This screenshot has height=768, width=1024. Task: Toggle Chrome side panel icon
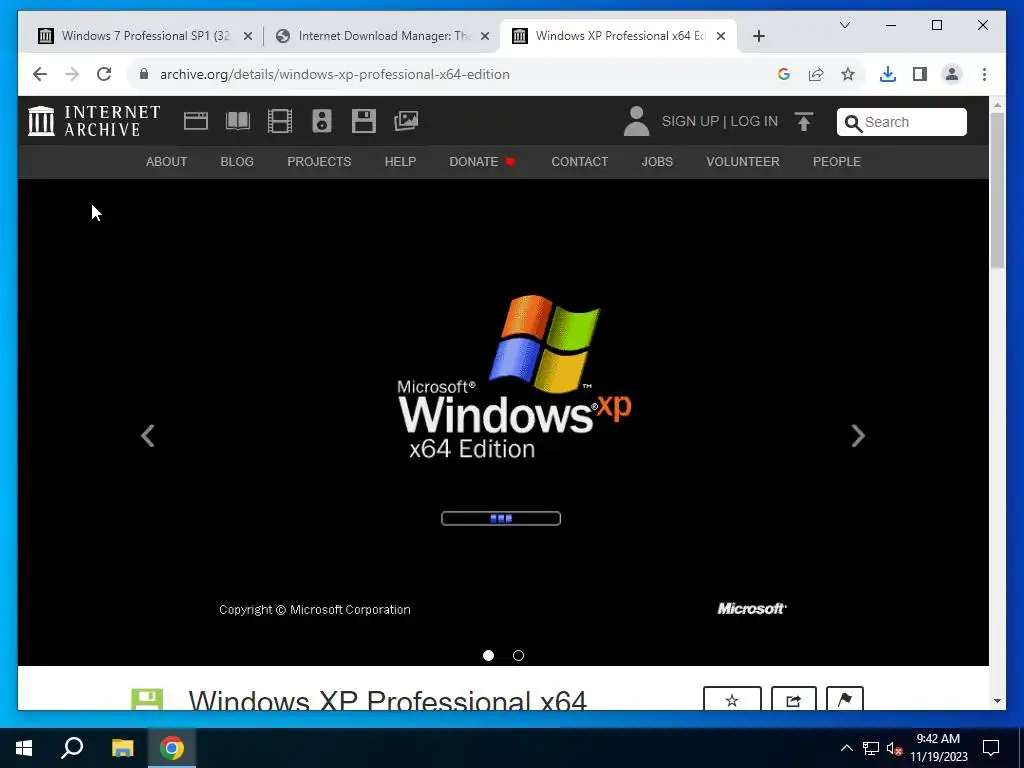click(x=920, y=74)
